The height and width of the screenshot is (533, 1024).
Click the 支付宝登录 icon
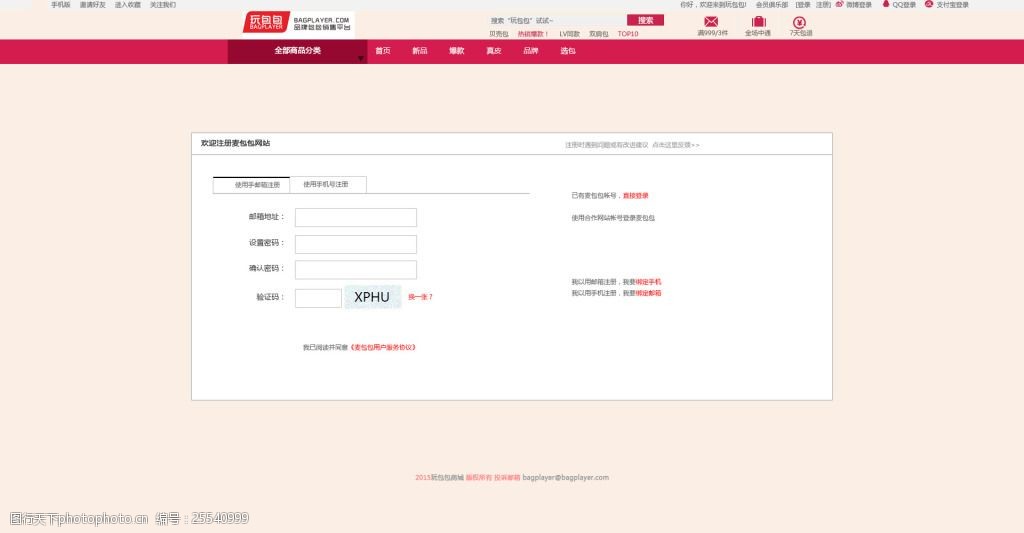(x=930, y=4)
